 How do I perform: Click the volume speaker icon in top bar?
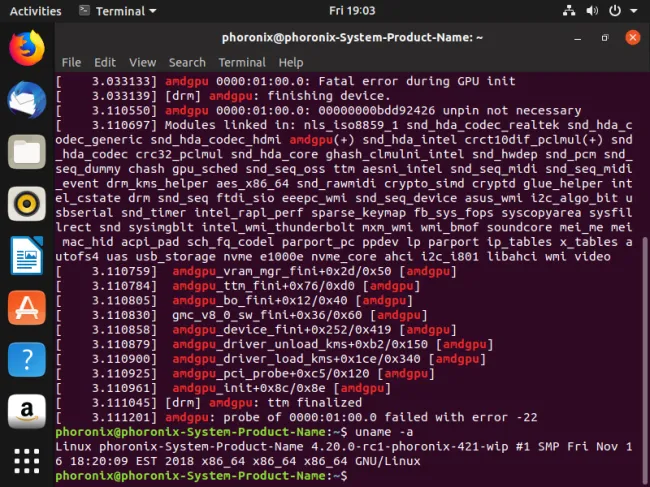point(592,11)
